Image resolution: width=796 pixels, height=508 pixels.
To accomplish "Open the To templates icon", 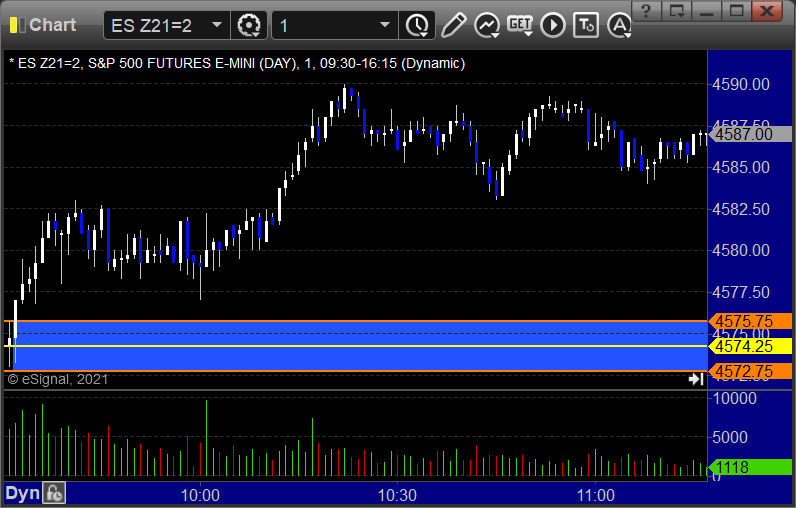I will tap(586, 25).
